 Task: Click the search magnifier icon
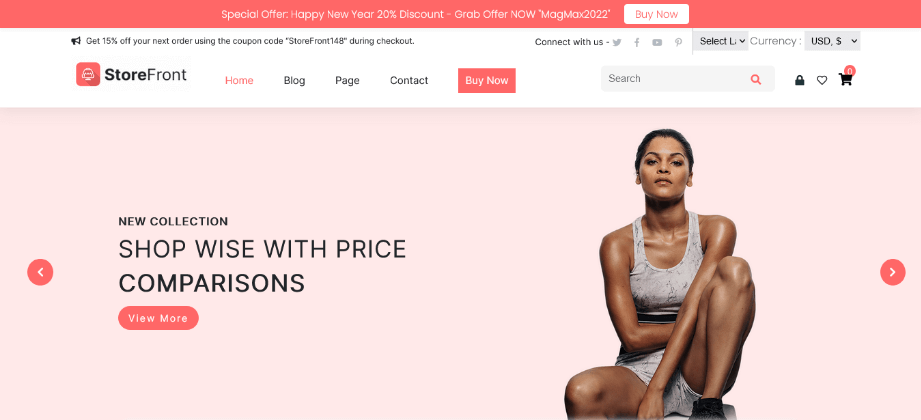click(756, 79)
